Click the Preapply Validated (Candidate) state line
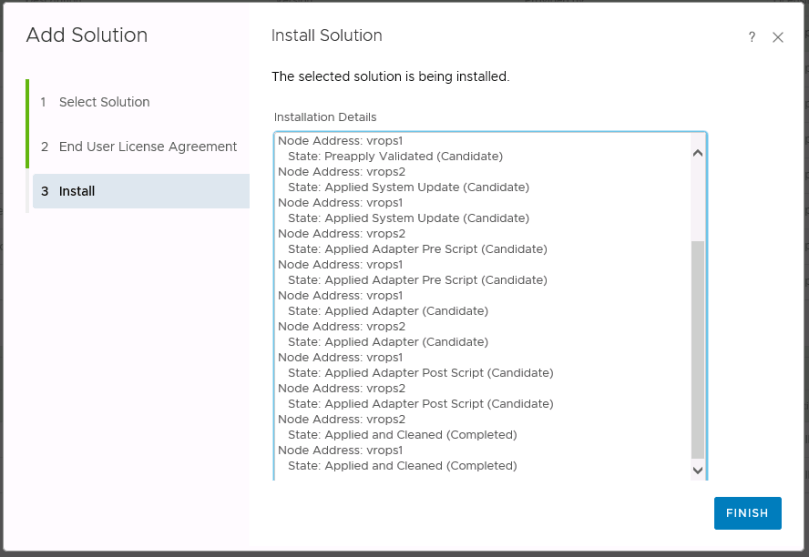The image size is (809, 557). coord(395,156)
